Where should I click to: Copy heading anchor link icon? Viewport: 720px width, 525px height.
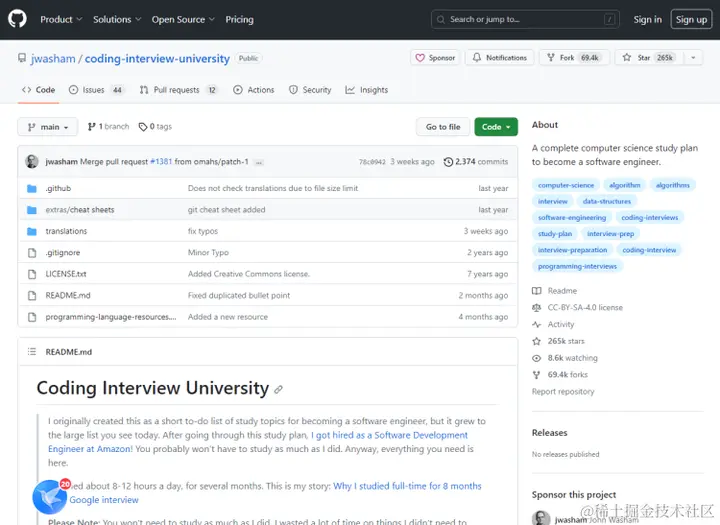[278, 390]
